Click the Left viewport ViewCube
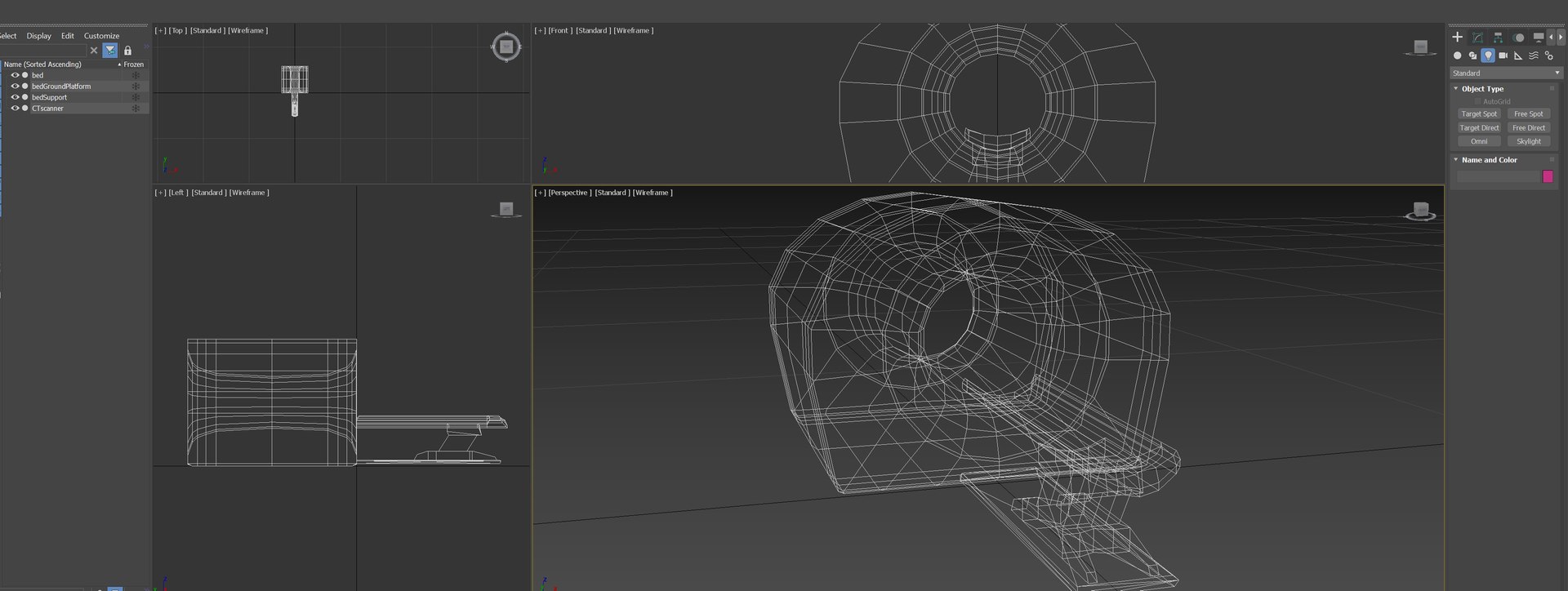This screenshot has height=591, width=1568. click(506, 210)
